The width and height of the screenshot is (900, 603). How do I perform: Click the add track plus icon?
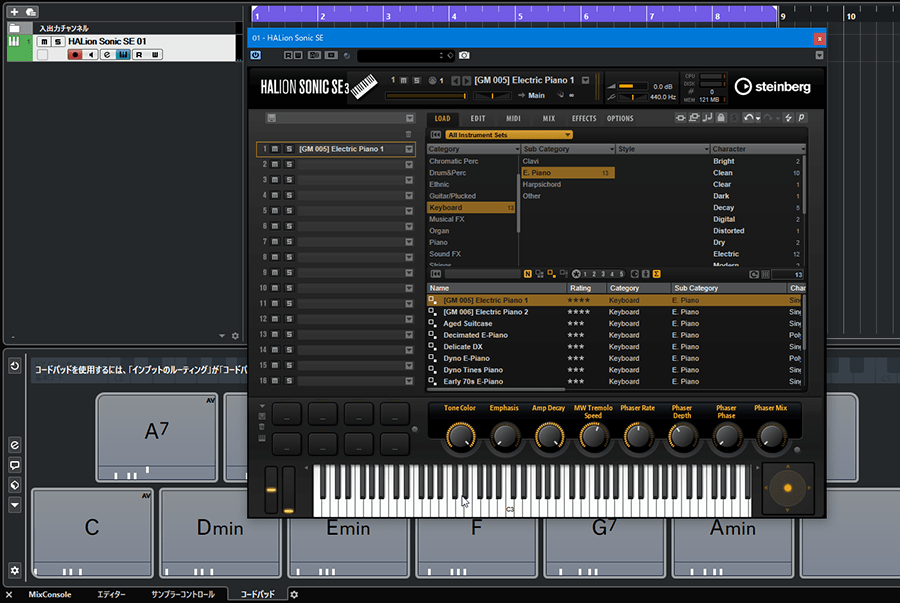14,11
